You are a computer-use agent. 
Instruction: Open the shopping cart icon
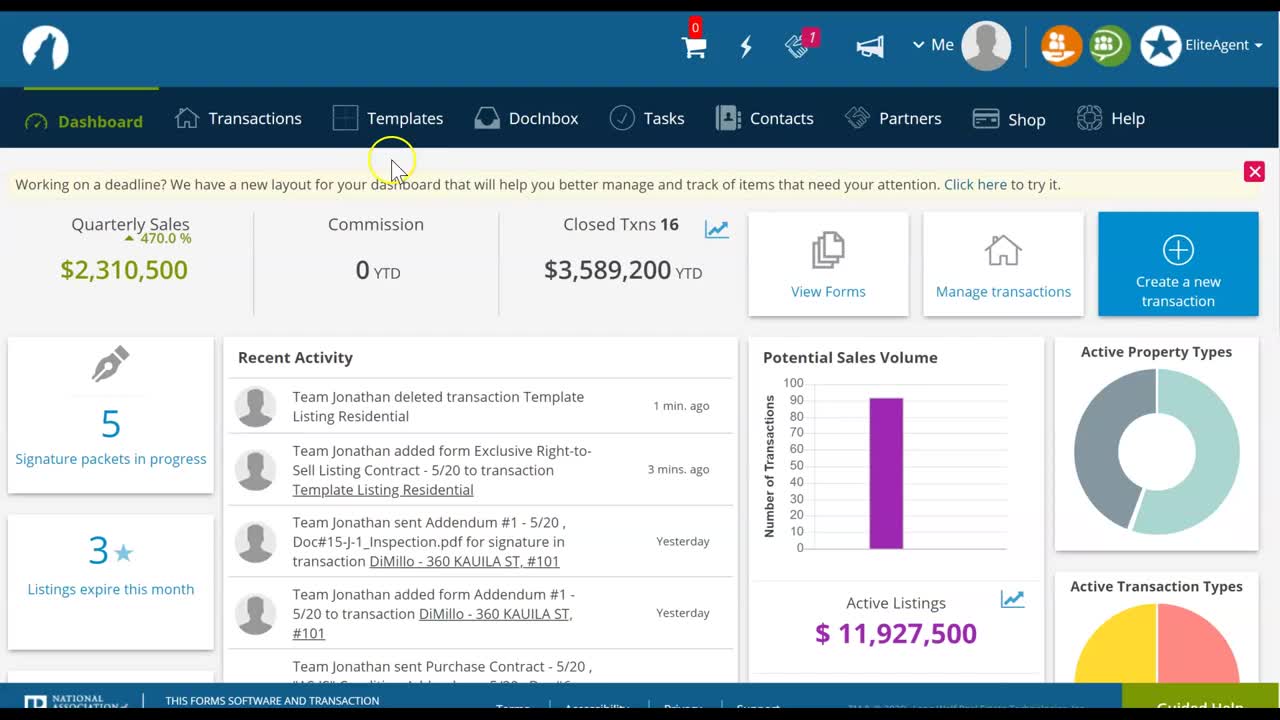694,47
